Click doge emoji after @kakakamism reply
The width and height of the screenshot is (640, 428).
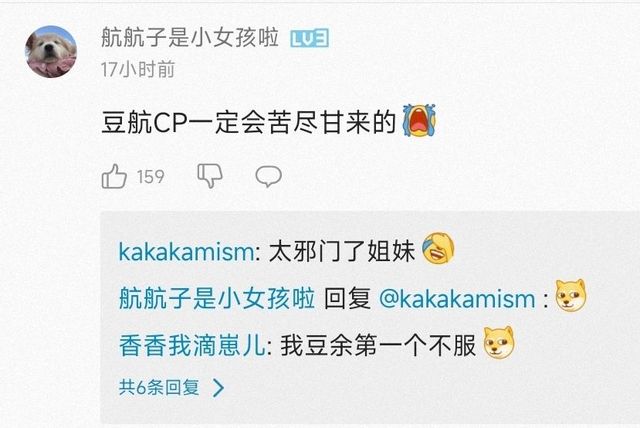[x=571, y=296]
